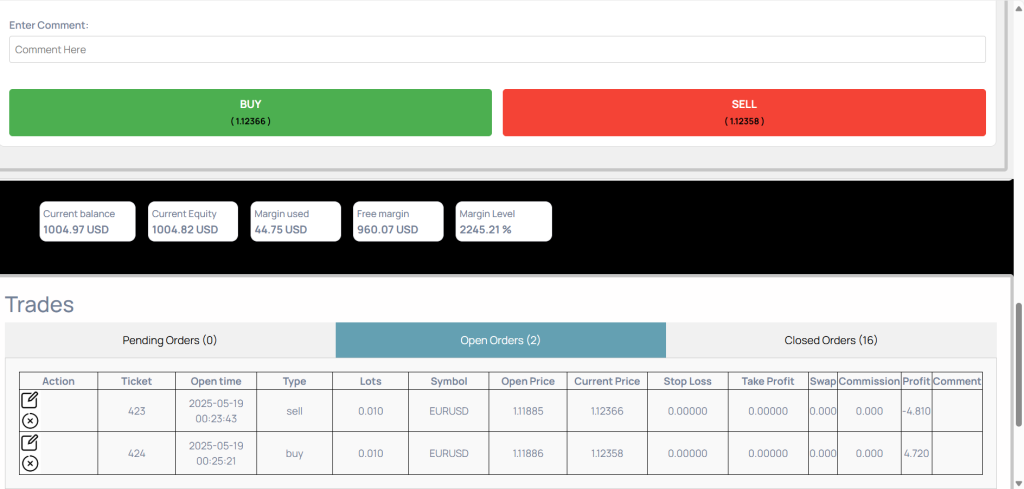Open the Closed Orders tab
The image size is (1024, 489).
830,340
